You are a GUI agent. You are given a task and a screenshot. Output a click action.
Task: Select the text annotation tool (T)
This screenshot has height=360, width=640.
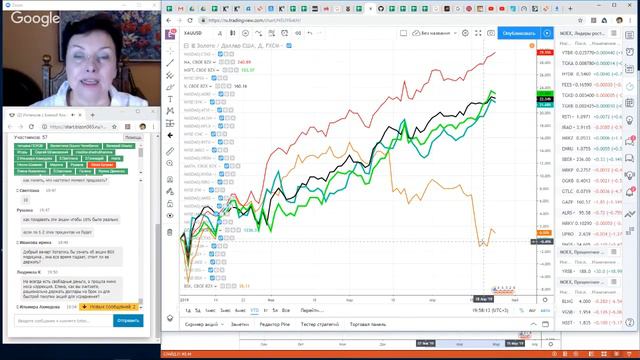click(170, 99)
